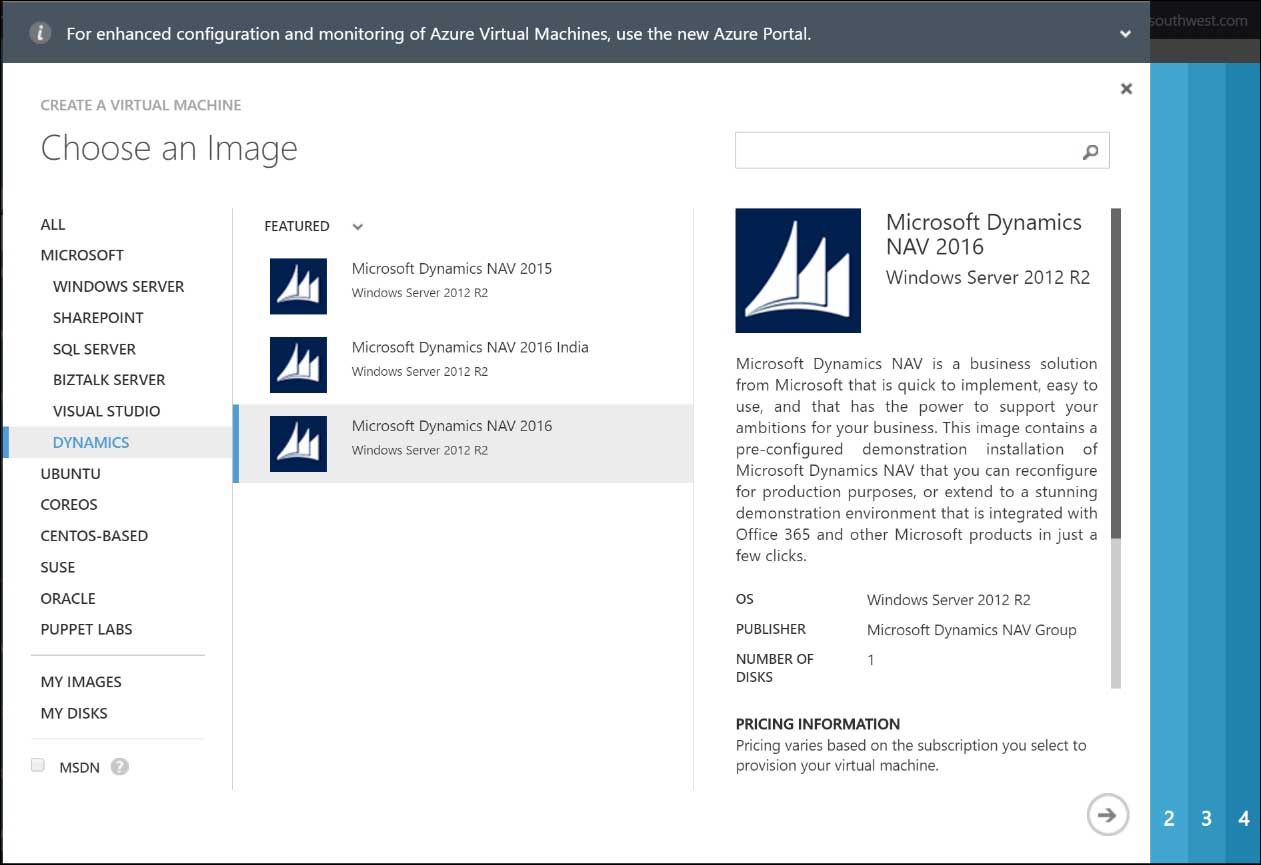Select the UBUNTU image filter

[69, 473]
